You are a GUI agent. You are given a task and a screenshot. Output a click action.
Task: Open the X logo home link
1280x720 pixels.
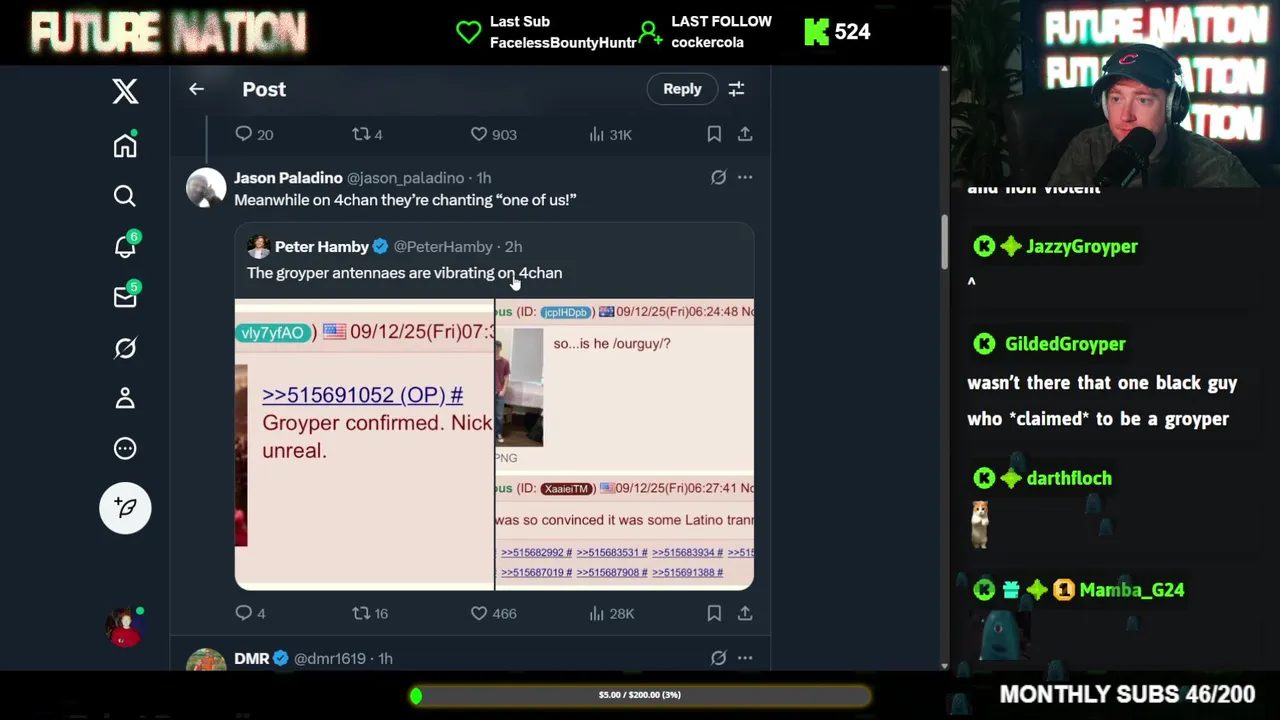(x=125, y=91)
